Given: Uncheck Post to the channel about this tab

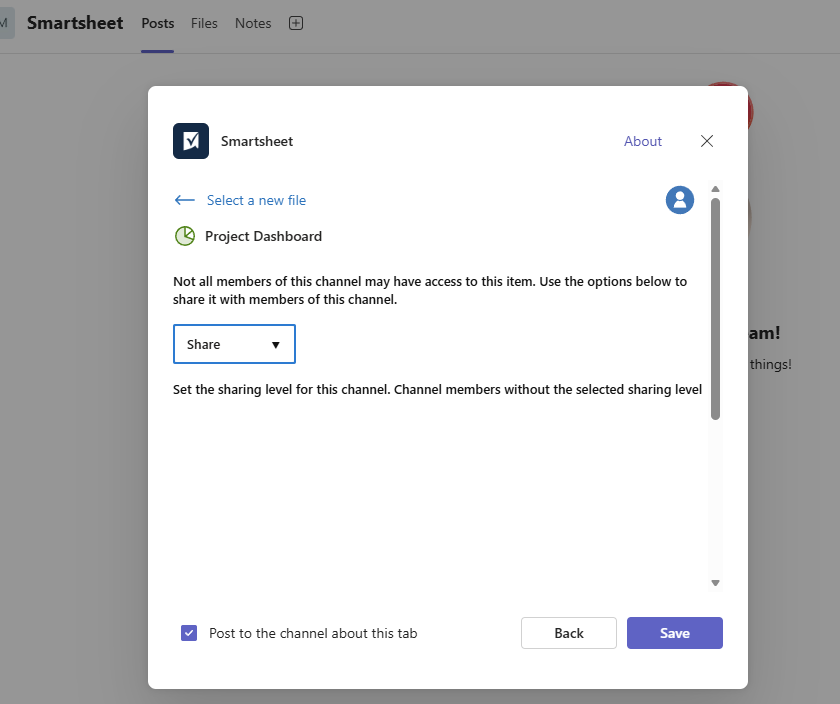Looking at the screenshot, I should (189, 633).
